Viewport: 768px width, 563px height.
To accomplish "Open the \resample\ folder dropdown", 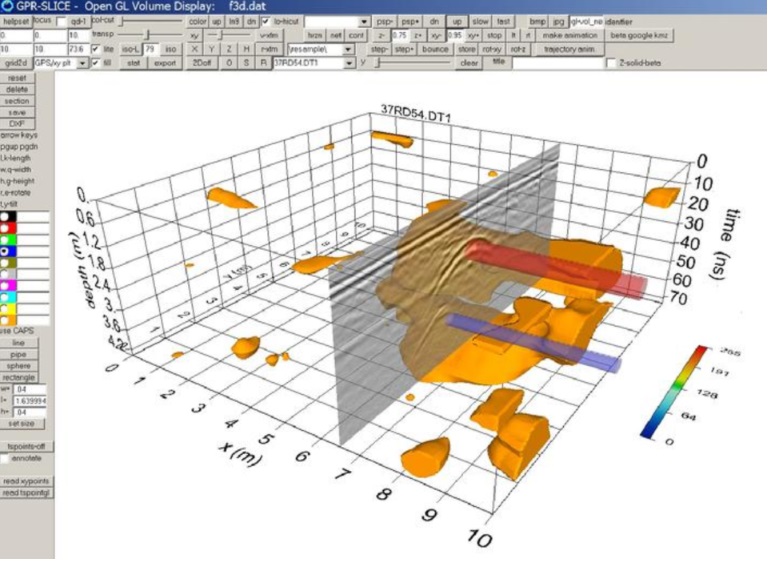I will pos(347,49).
